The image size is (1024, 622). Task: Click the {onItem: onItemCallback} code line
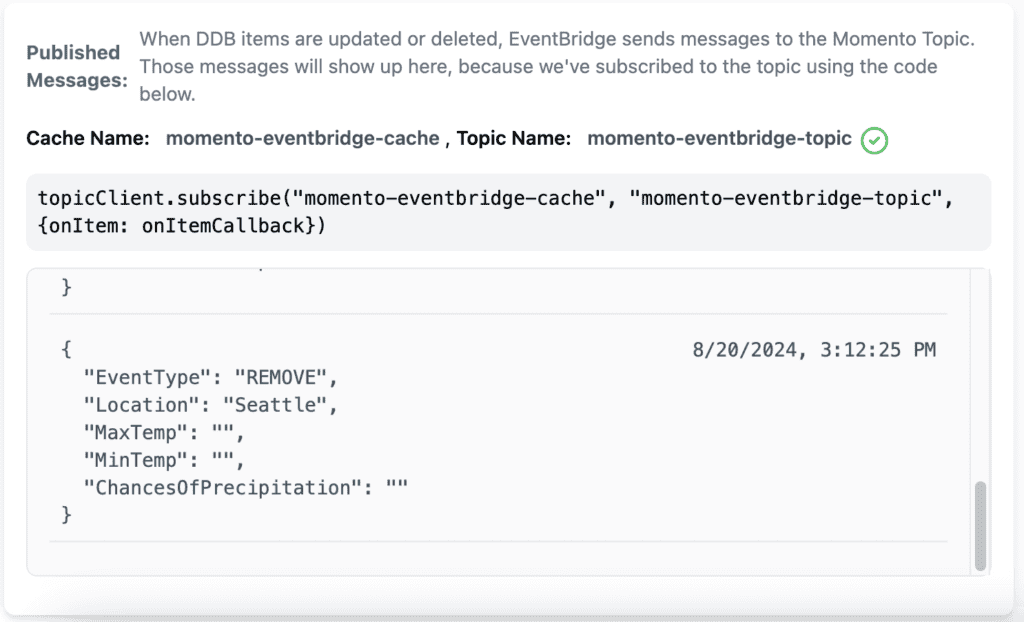click(x=182, y=226)
